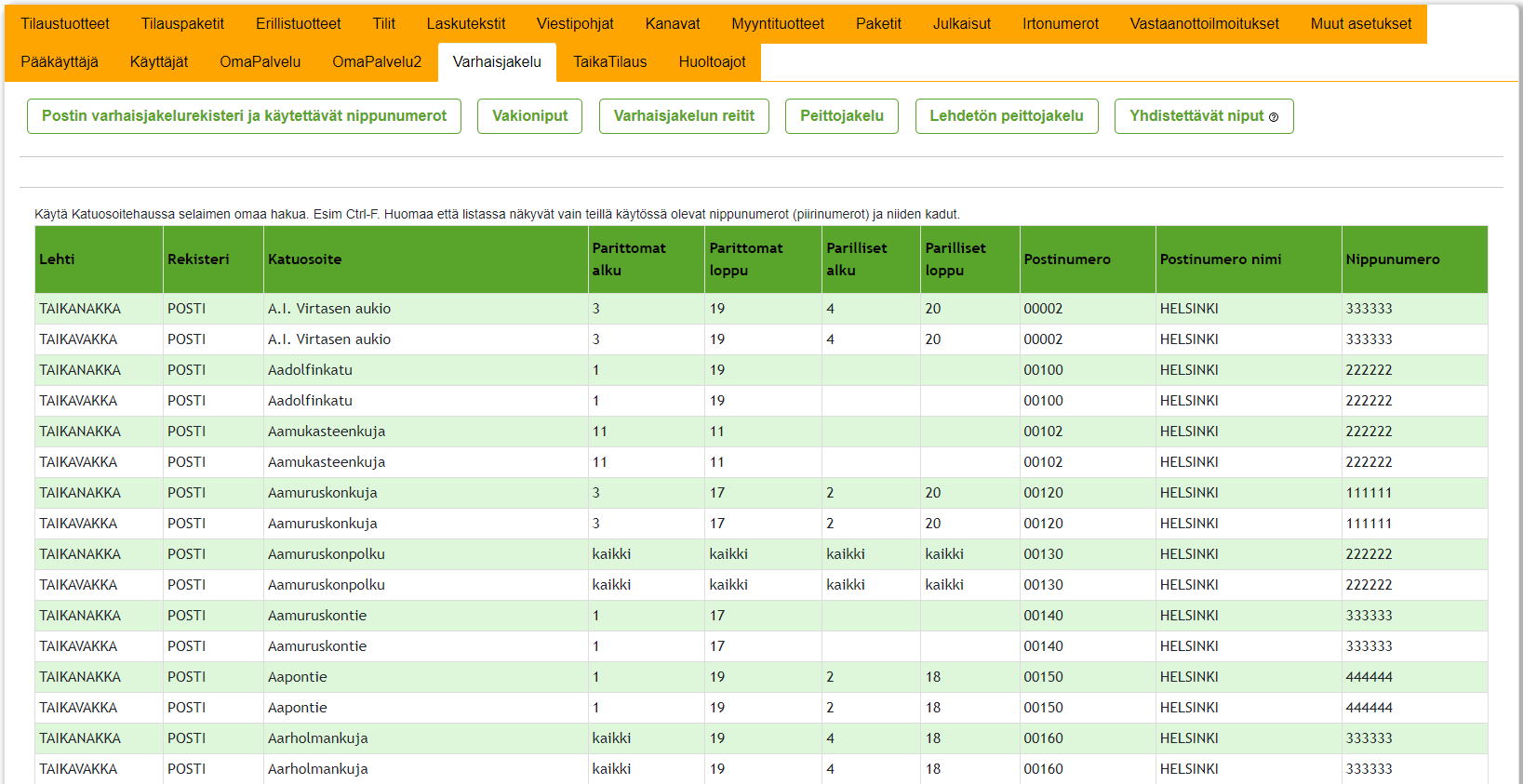Click the Postinumero nimi column header
Viewport: 1523px width, 784px height.
click(1249, 259)
